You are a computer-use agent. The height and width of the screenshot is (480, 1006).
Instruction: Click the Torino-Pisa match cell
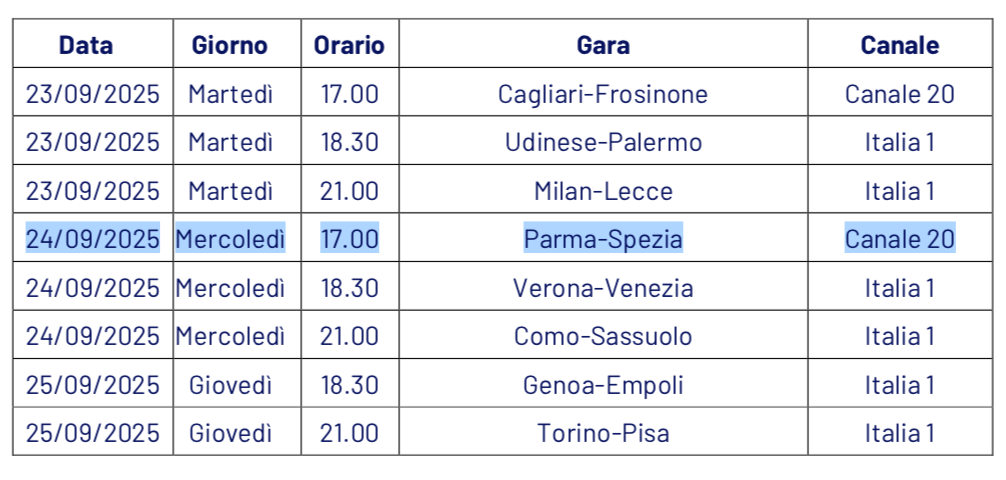[x=603, y=433]
